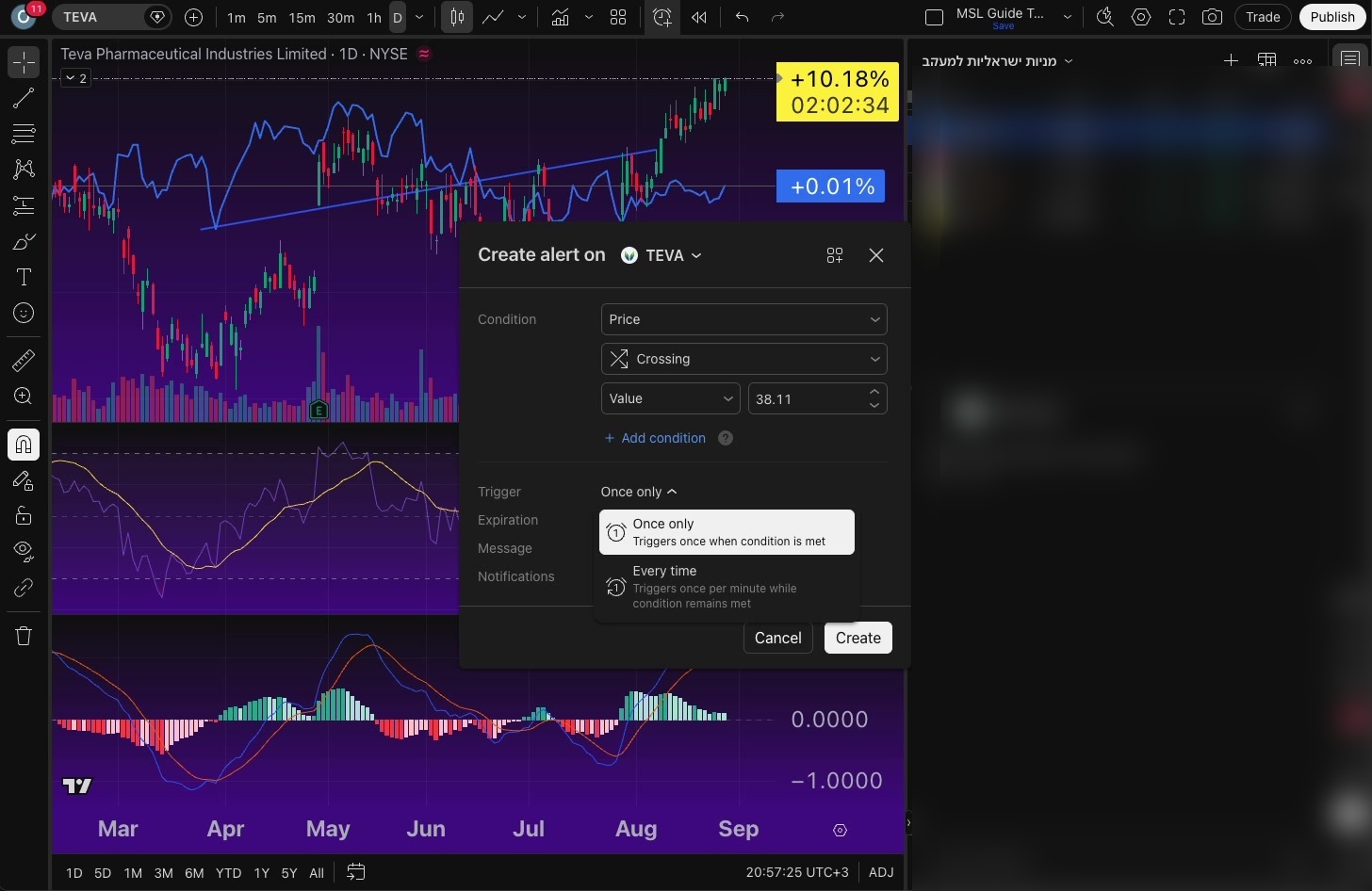Click the TEVA symbol search box
This screenshot has width=1372, height=891.
pos(111,17)
